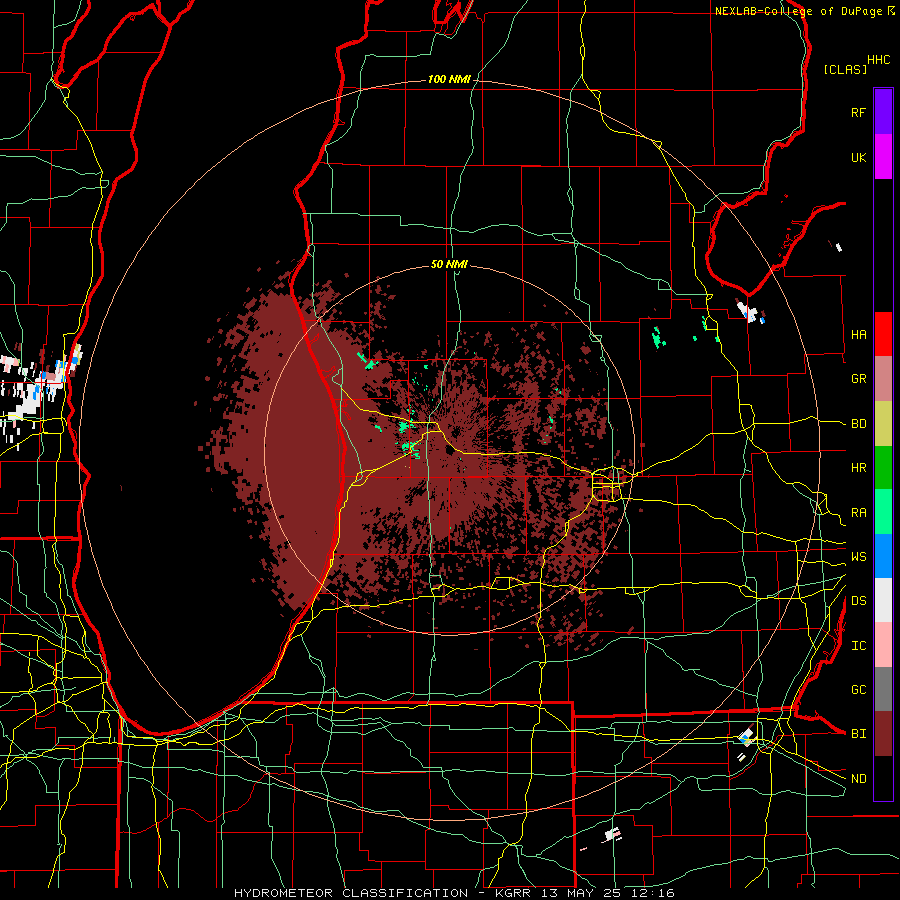Screen dimensions: 900x900
Task: Click the GR legend label
Action: click(858, 379)
